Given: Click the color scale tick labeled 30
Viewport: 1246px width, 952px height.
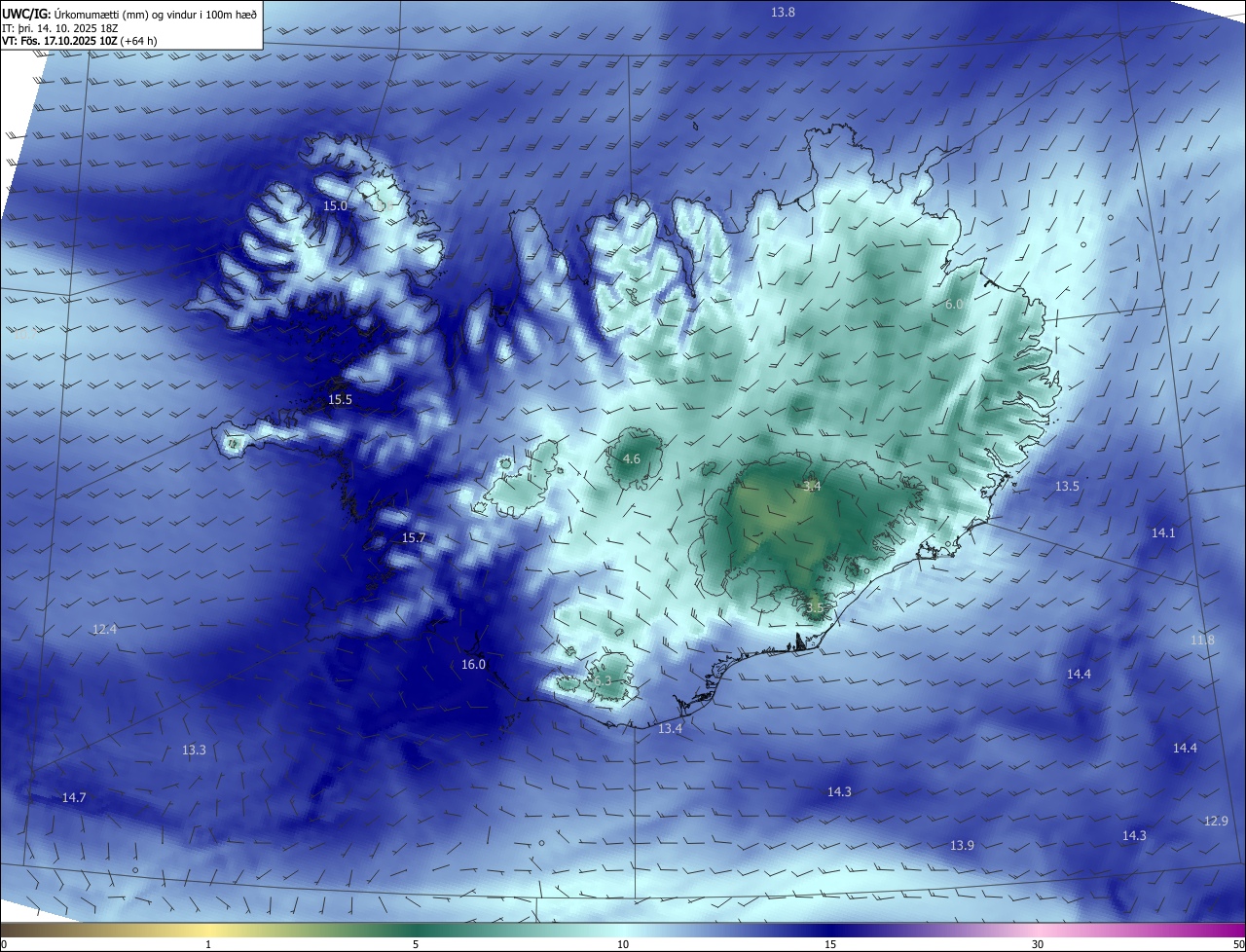Looking at the screenshot, I should point(1038,944).
